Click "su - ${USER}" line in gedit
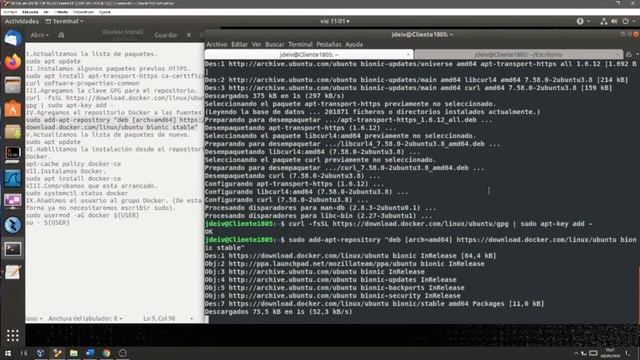Viewport: 640px width, 360px height. click(x=47, y=222)
